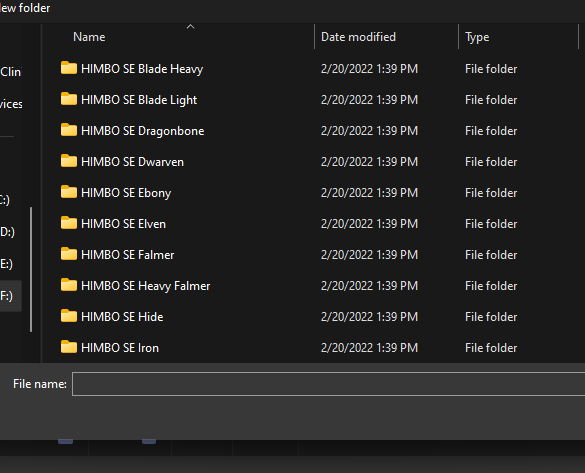The image size is (585, 473).
Task: Select the HIMBO SE Heavy Falmer folder name
Action: click(146, 286)
